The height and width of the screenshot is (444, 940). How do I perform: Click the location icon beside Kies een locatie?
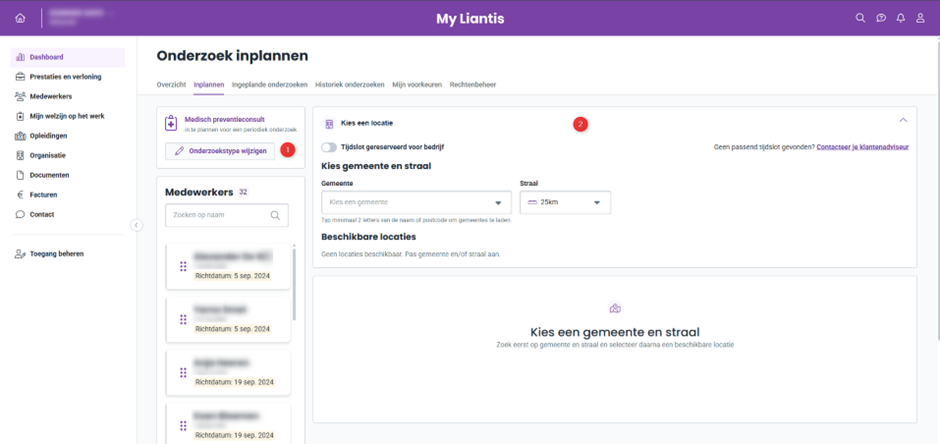329,123
